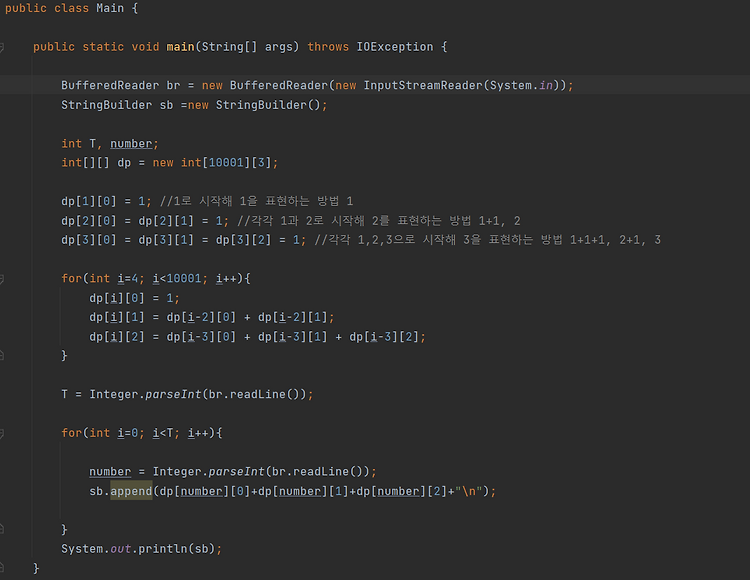
Task: Click InputStreamReader in the br declaration
Action: [423, 86]
